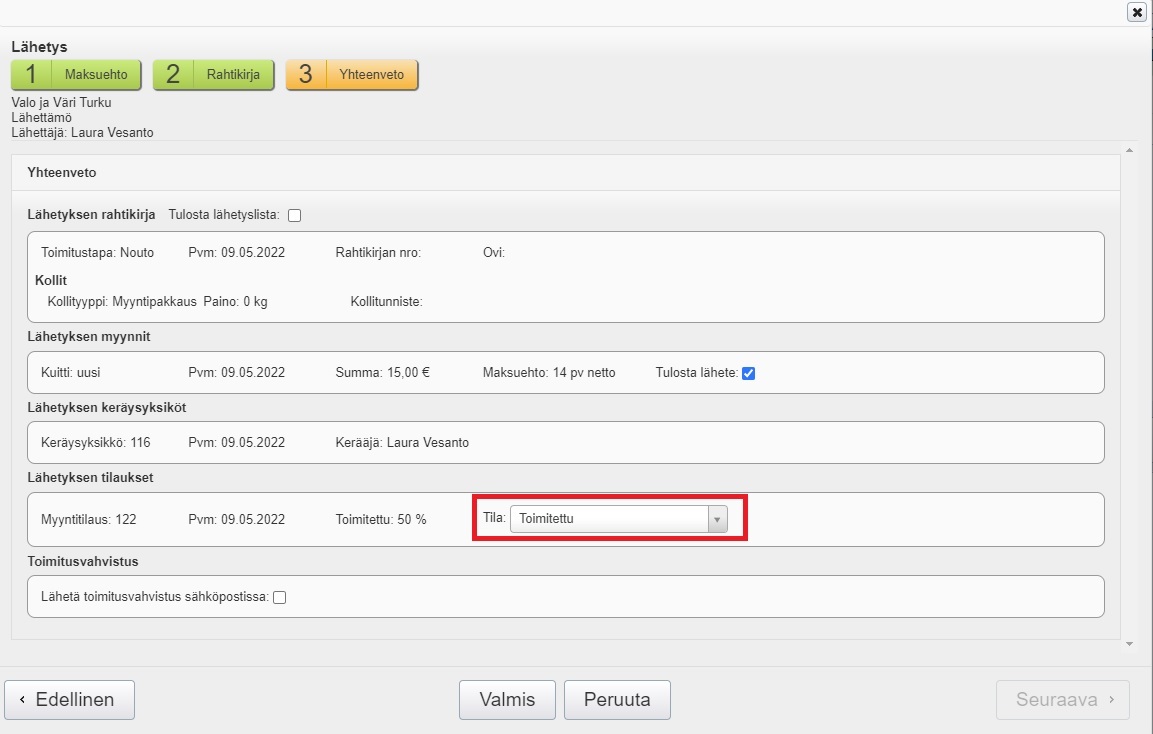Tick Lähetä toimitusvahvistus sähköpostissa checkbox
1153x734 pixels.
[280, 597]
